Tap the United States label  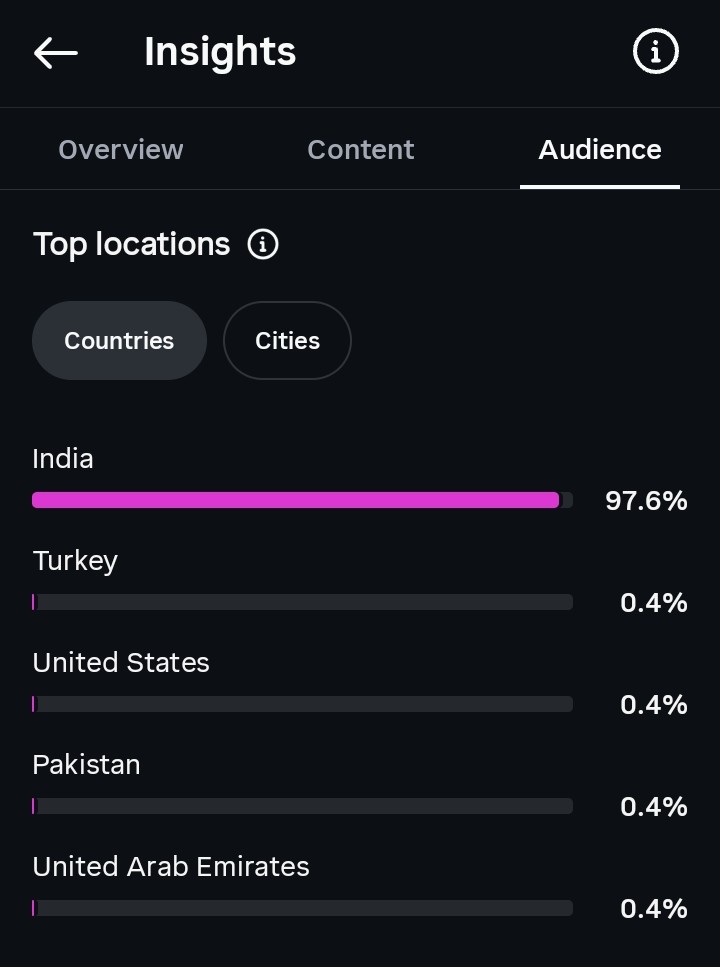121,663
